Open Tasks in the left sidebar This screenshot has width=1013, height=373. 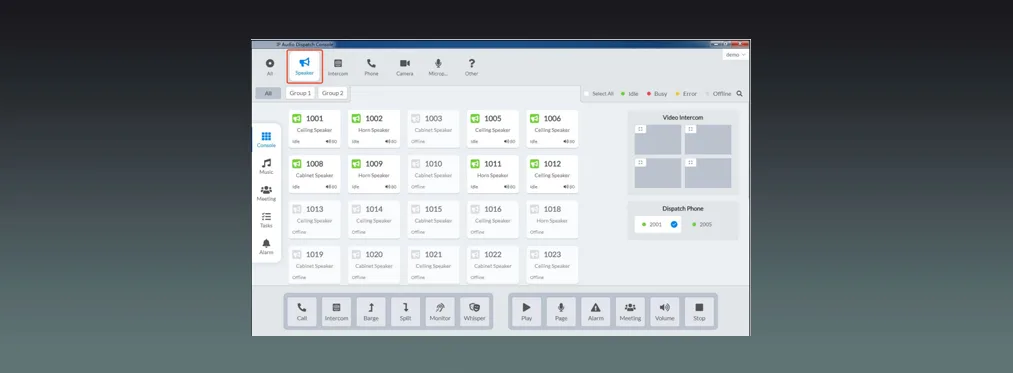click(x=266, y=220)
